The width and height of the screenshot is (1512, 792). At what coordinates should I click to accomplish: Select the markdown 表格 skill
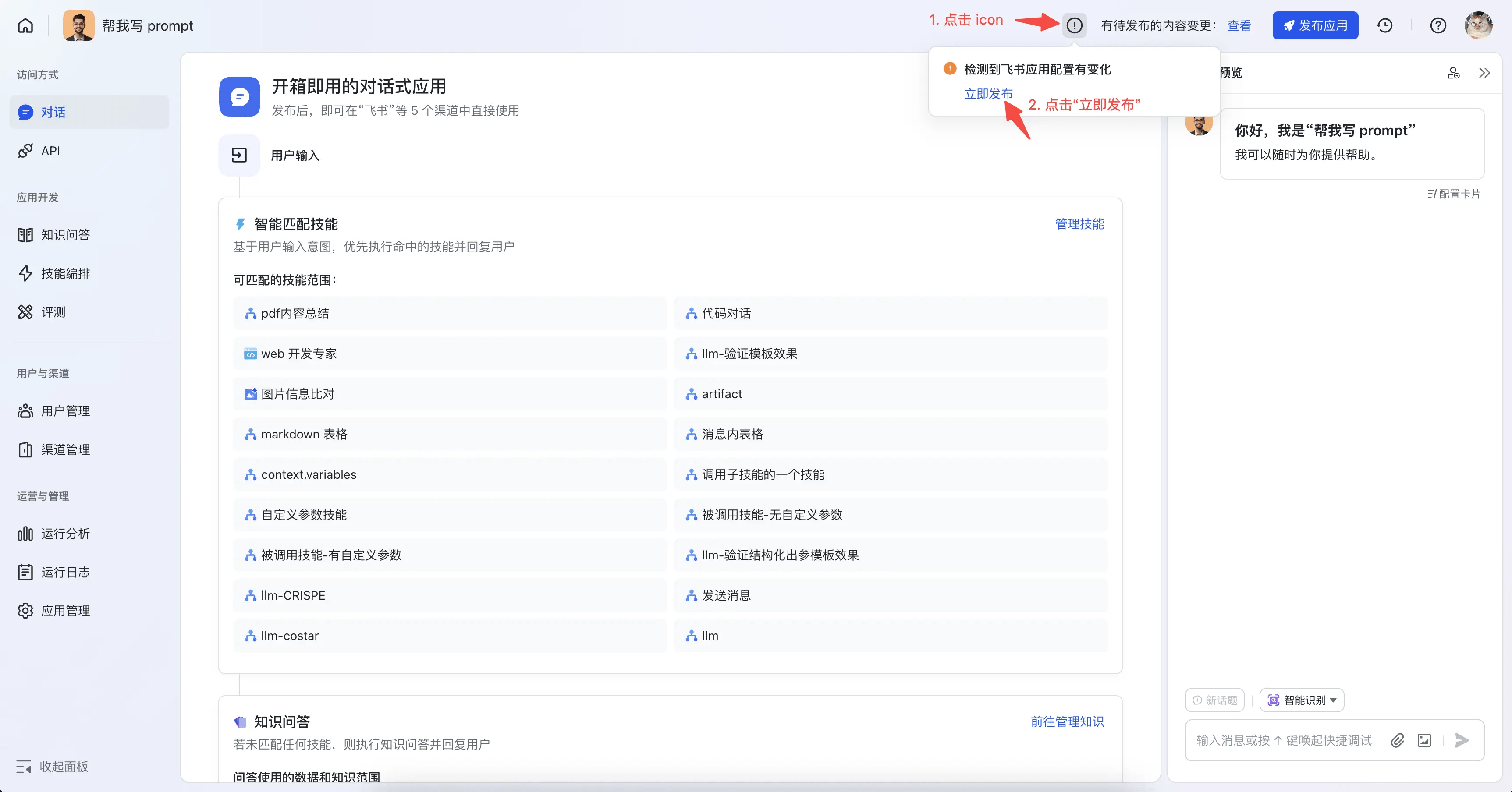450,434
